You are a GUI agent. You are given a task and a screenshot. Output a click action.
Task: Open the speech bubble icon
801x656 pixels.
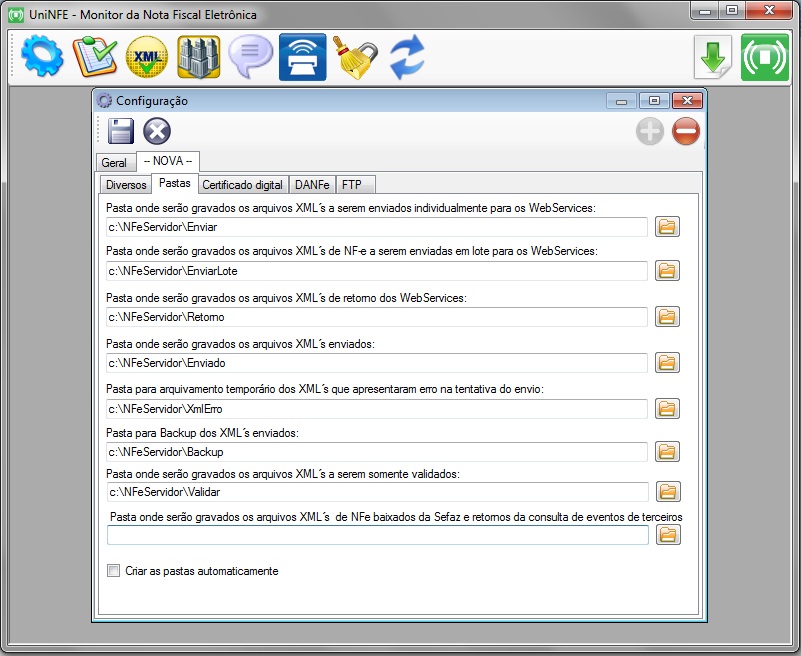[x=250, y=57]
